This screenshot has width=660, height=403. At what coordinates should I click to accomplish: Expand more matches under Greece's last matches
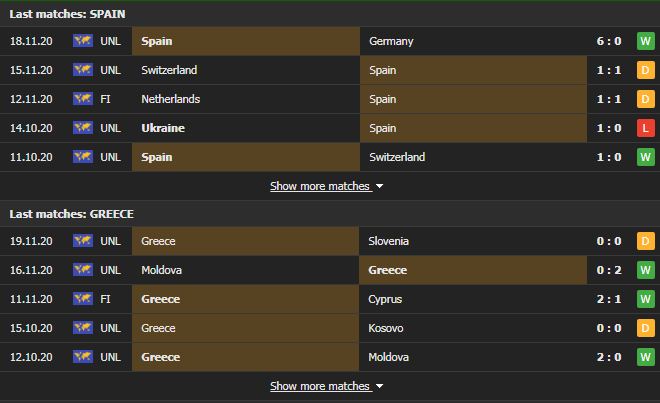[320, 386]
